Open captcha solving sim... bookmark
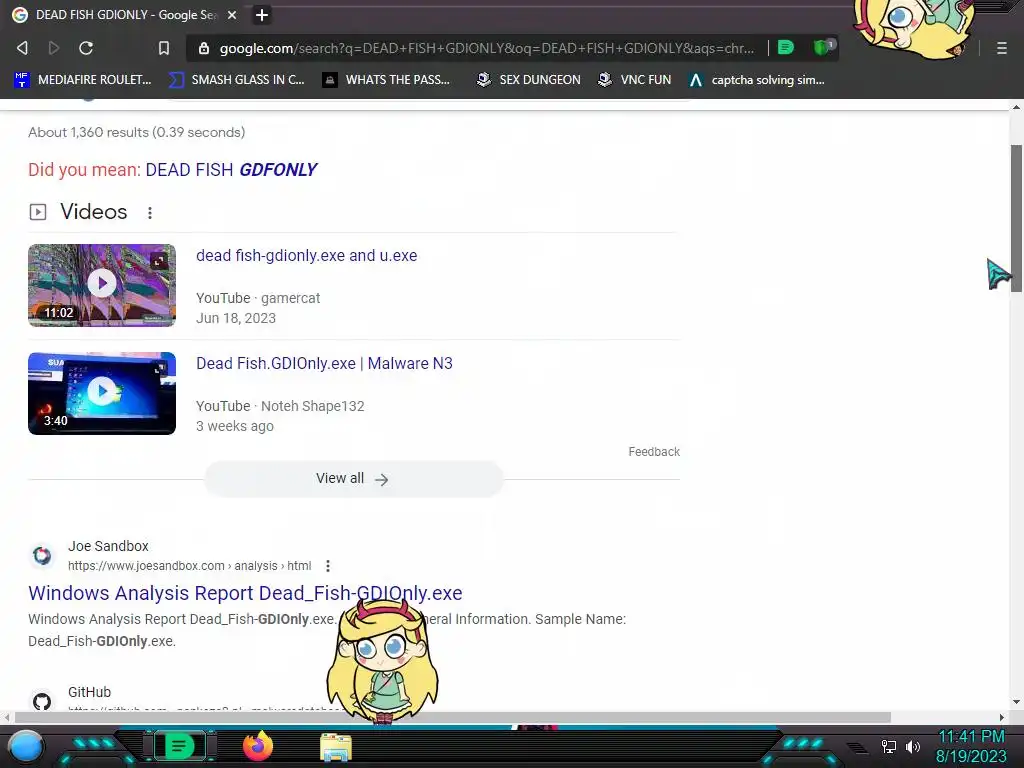Image resolution: width=1024 pixels, height=768 pixels. coord(758,80)
